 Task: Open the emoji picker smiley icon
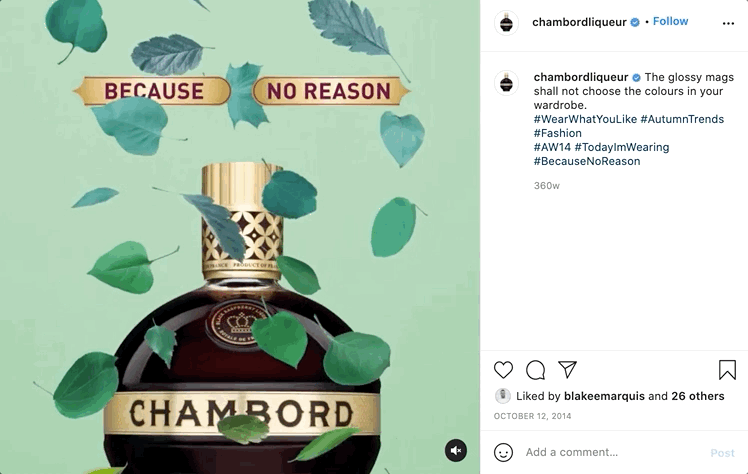[503, 453]
